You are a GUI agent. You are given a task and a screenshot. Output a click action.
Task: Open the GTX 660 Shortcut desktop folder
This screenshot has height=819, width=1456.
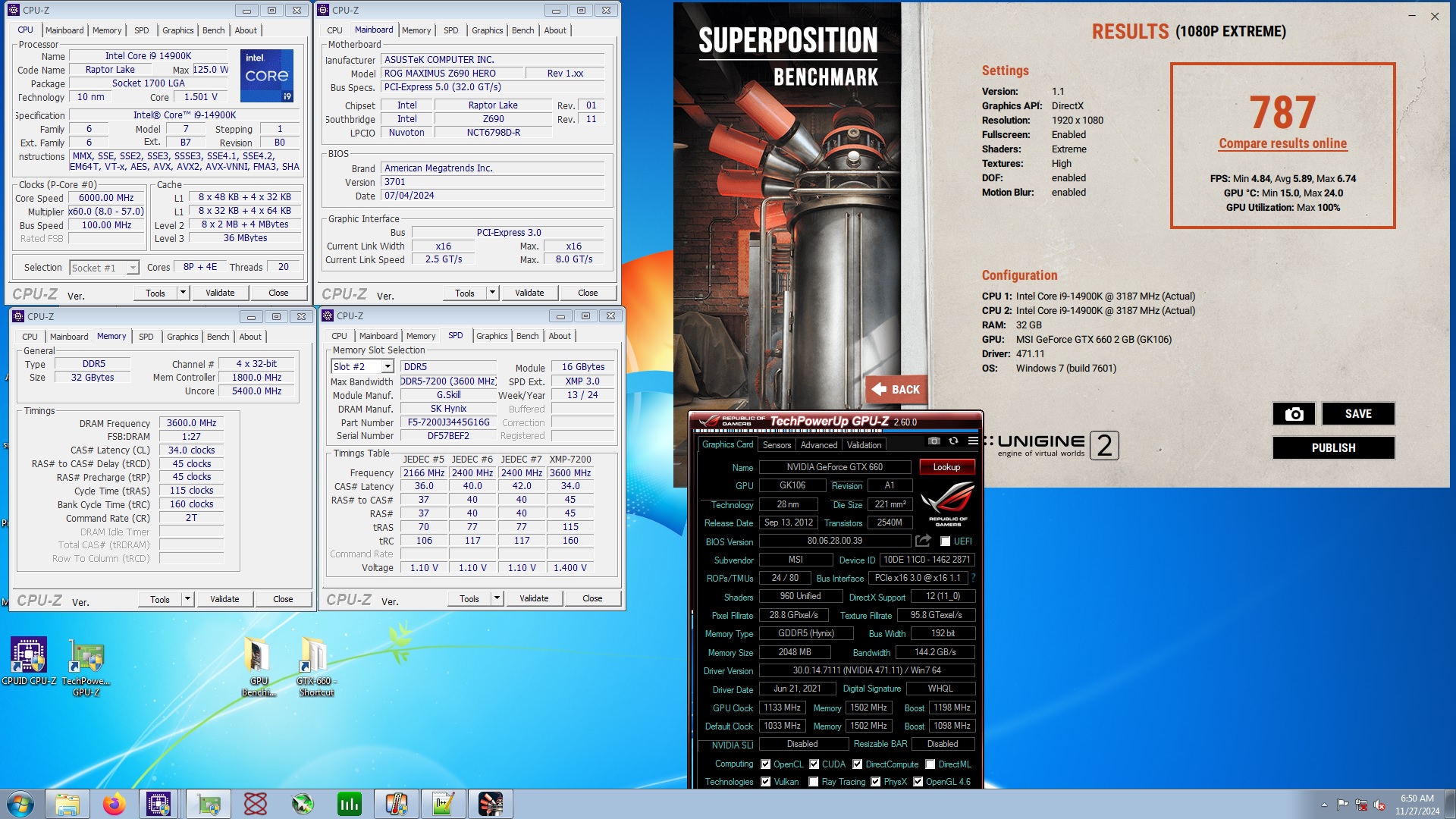316,667
